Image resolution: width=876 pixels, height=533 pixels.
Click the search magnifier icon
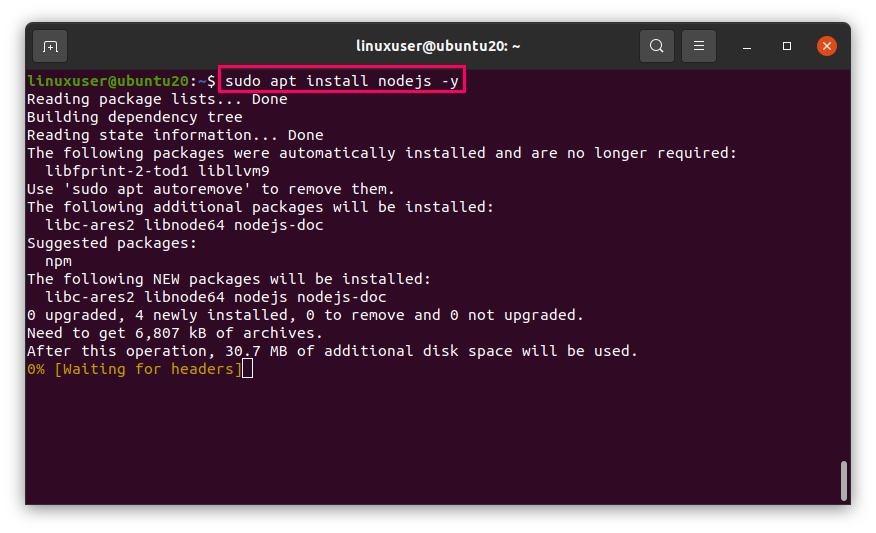(x=656, y=46)
